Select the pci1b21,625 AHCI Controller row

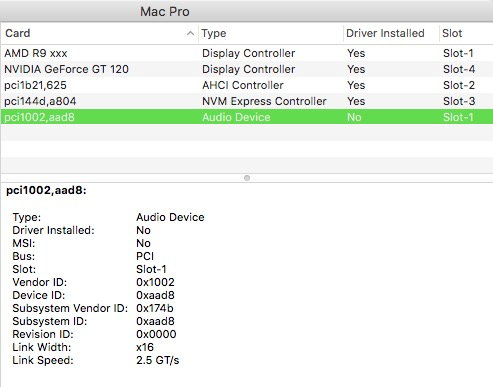(x=247, y=85)
